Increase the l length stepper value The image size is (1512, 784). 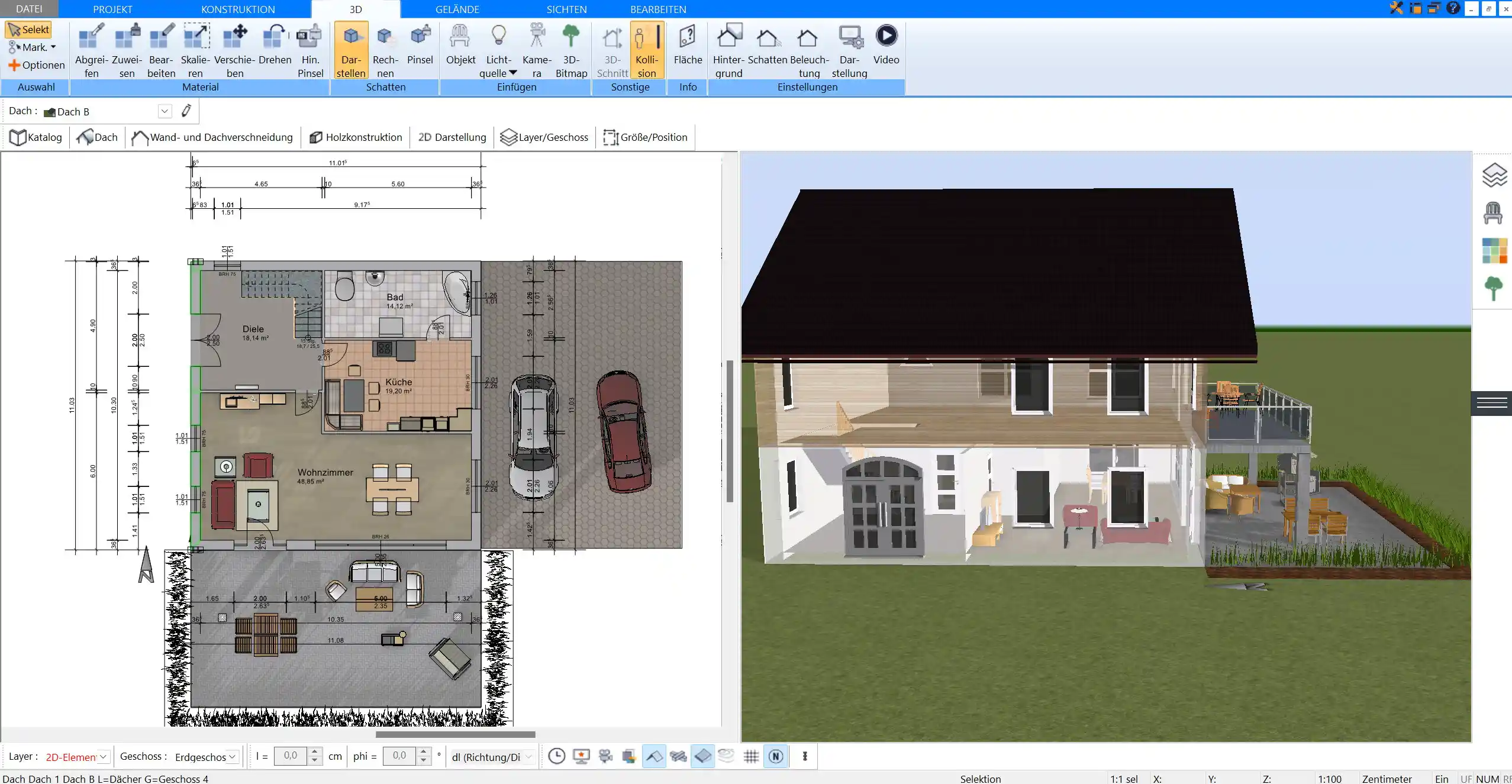[315, 752]
